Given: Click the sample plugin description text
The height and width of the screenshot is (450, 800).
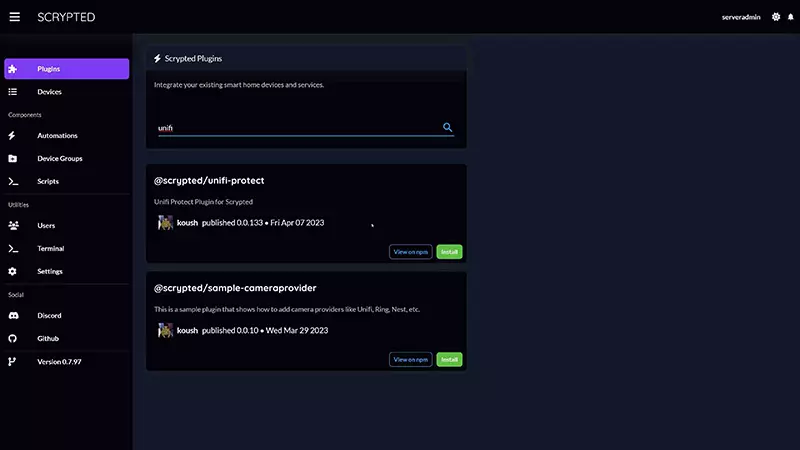Looking at the screenshot, I should [287, 309].
